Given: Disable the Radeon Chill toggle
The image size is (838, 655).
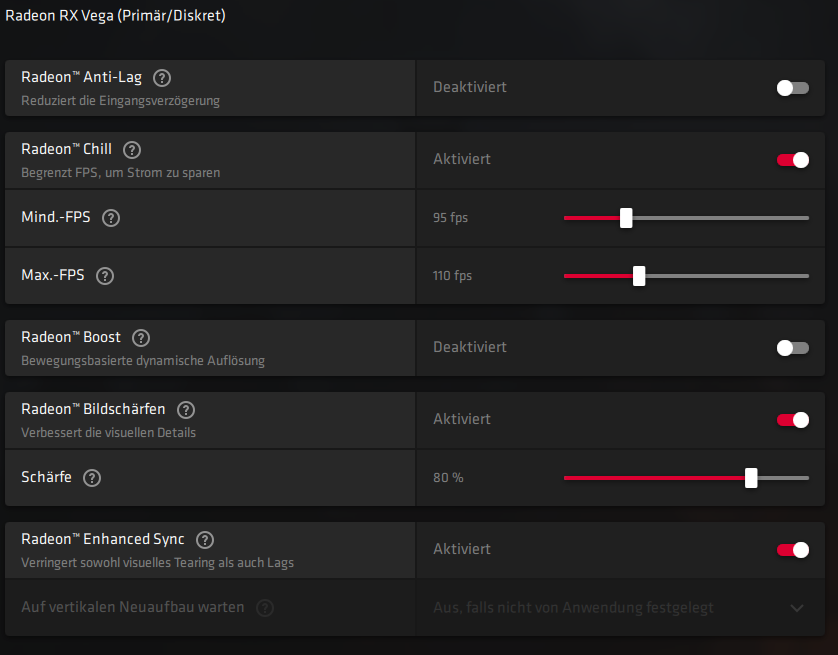Looking at the screenshot, I should [792, 160].
